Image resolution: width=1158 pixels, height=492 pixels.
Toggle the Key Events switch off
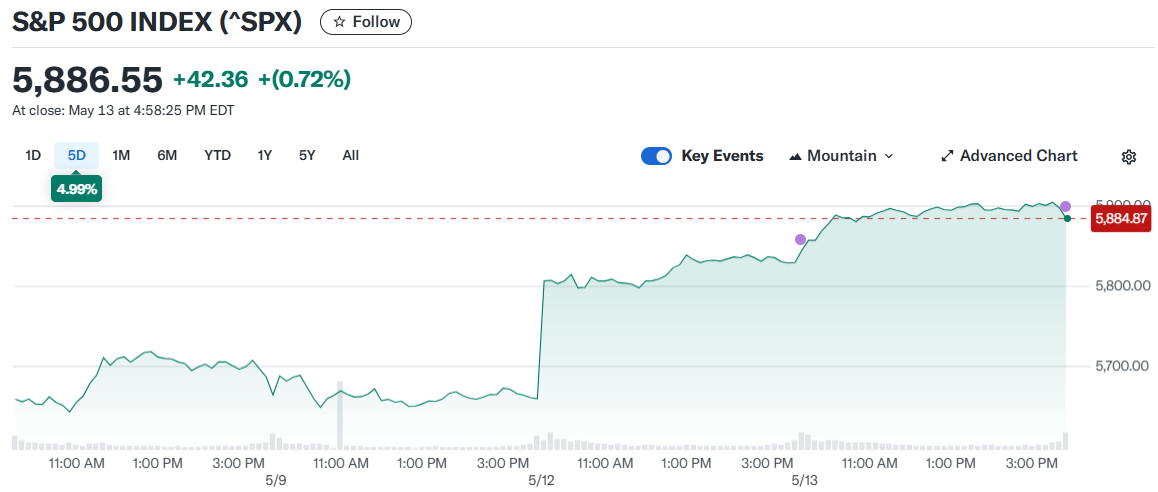click(656, 156)
